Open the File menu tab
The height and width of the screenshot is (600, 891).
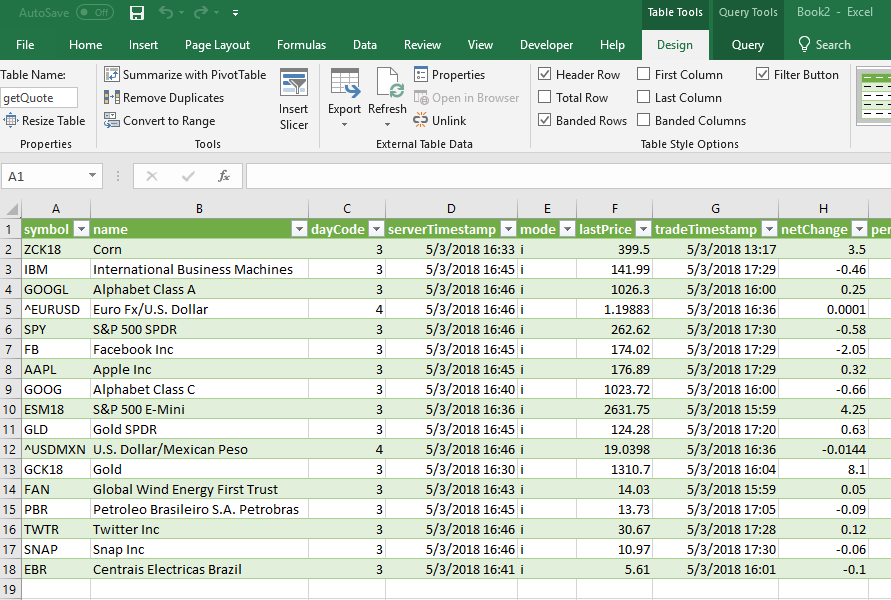point(25,45)
